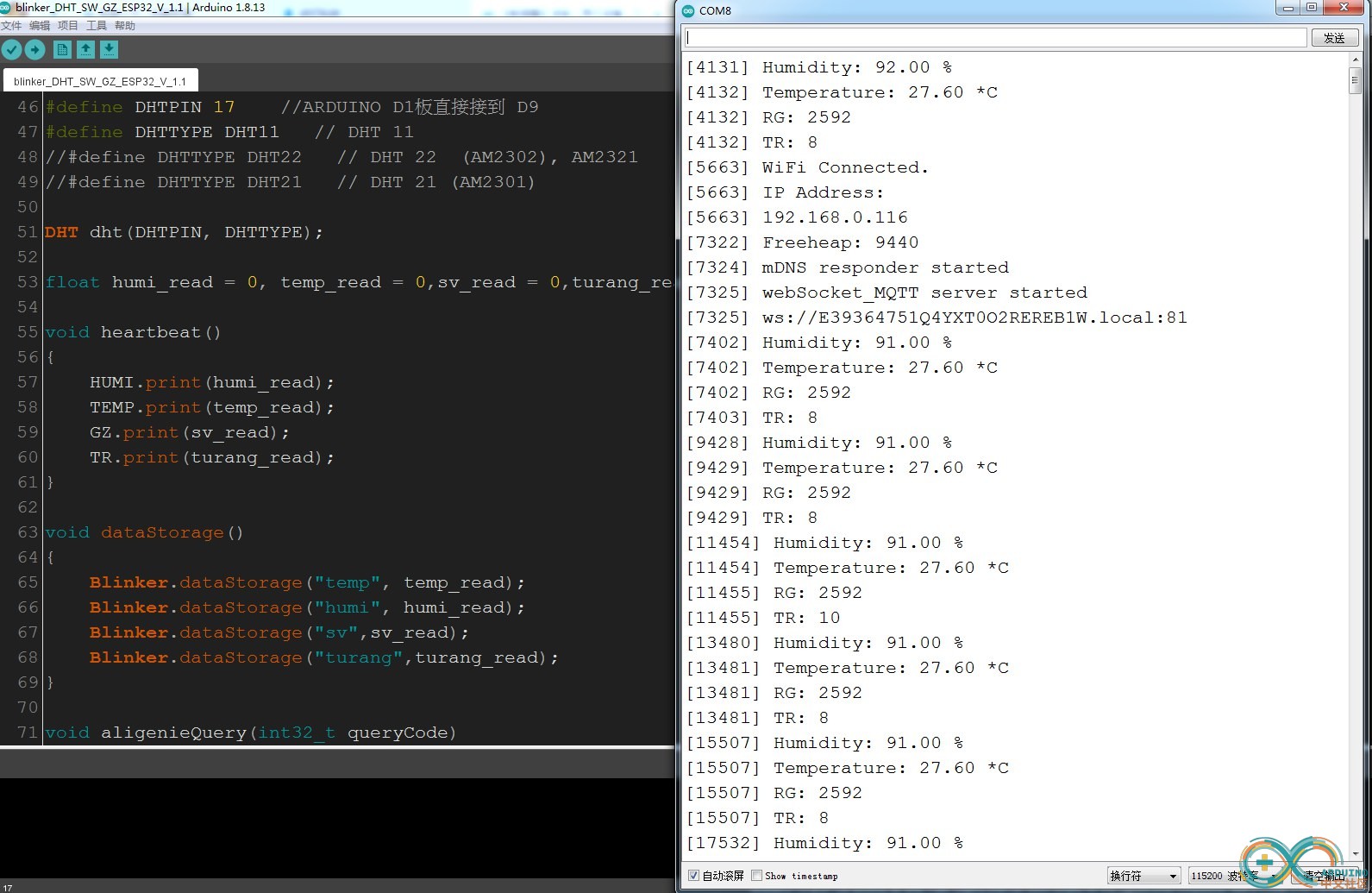Toggle the 自动滚屏 autoscroll checkbox
Viewport: 1372px width, 893px height.
coord(693,875)
